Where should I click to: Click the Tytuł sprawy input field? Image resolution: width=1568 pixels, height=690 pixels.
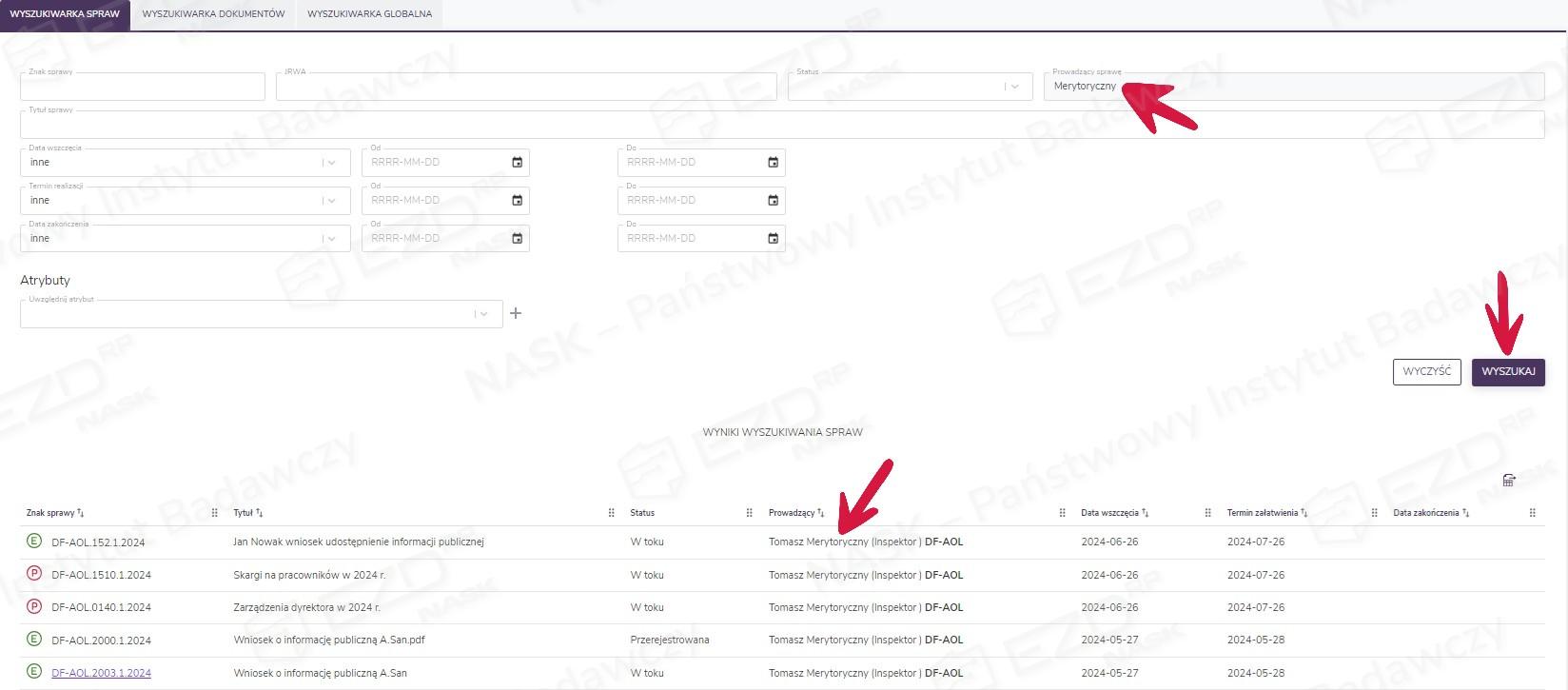tap(780, 126)
